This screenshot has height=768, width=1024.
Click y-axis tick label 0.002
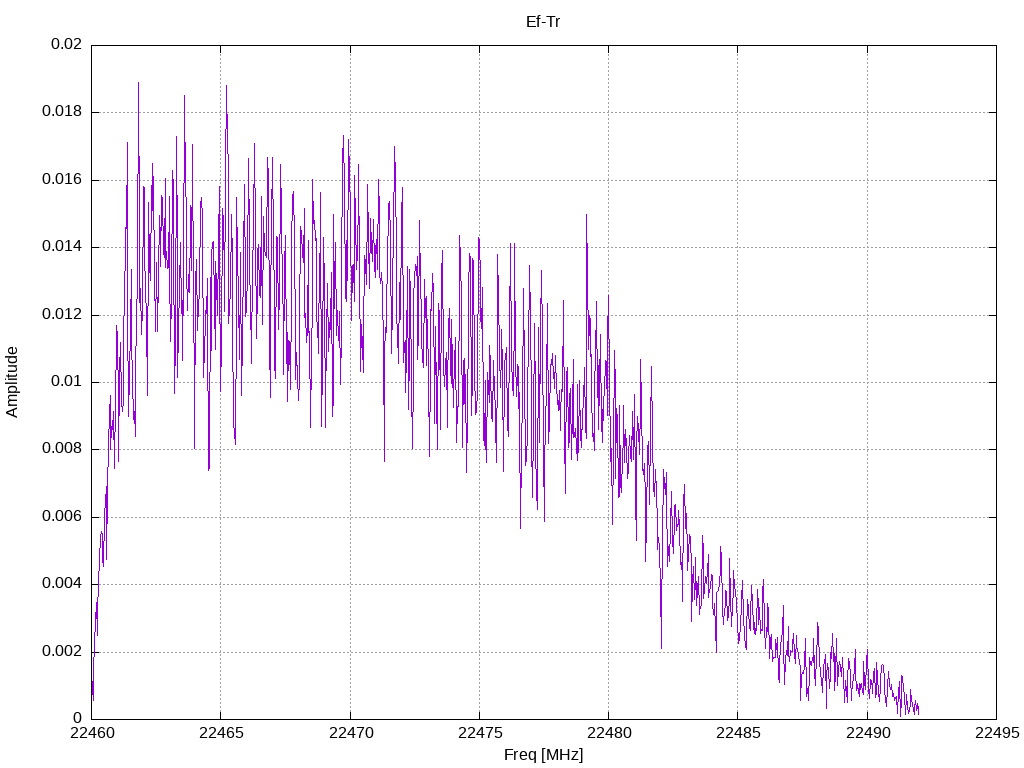pyautogui.click(x=63, y=652)
